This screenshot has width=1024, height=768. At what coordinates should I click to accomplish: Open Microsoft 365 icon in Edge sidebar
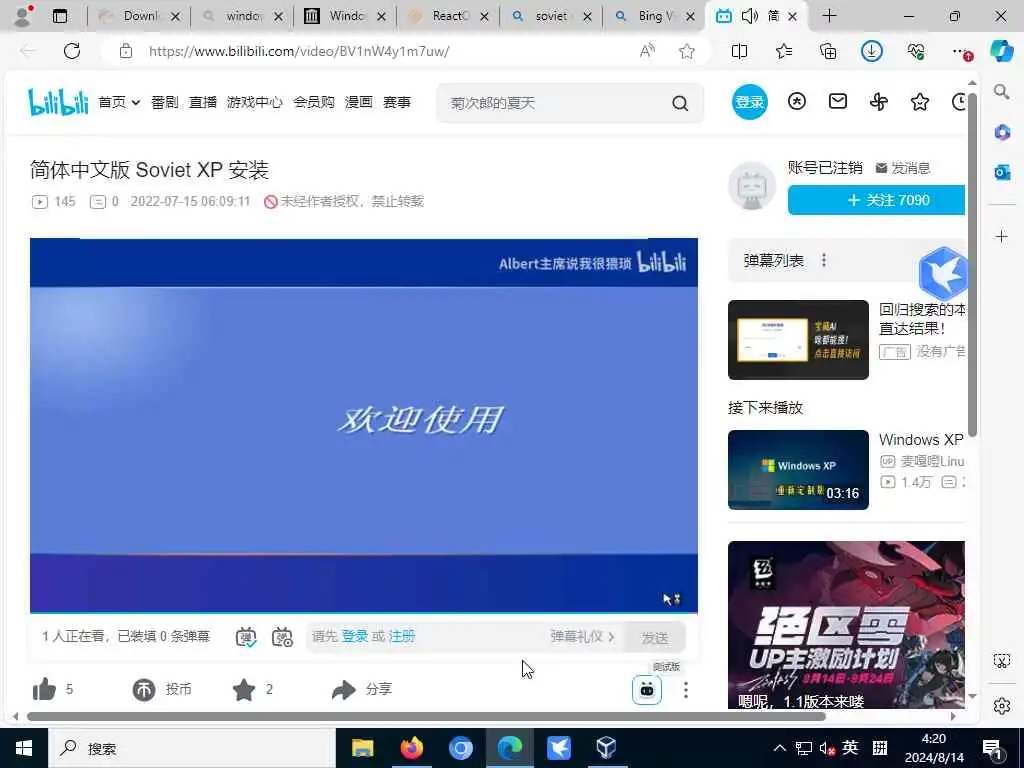point(1002,133)
